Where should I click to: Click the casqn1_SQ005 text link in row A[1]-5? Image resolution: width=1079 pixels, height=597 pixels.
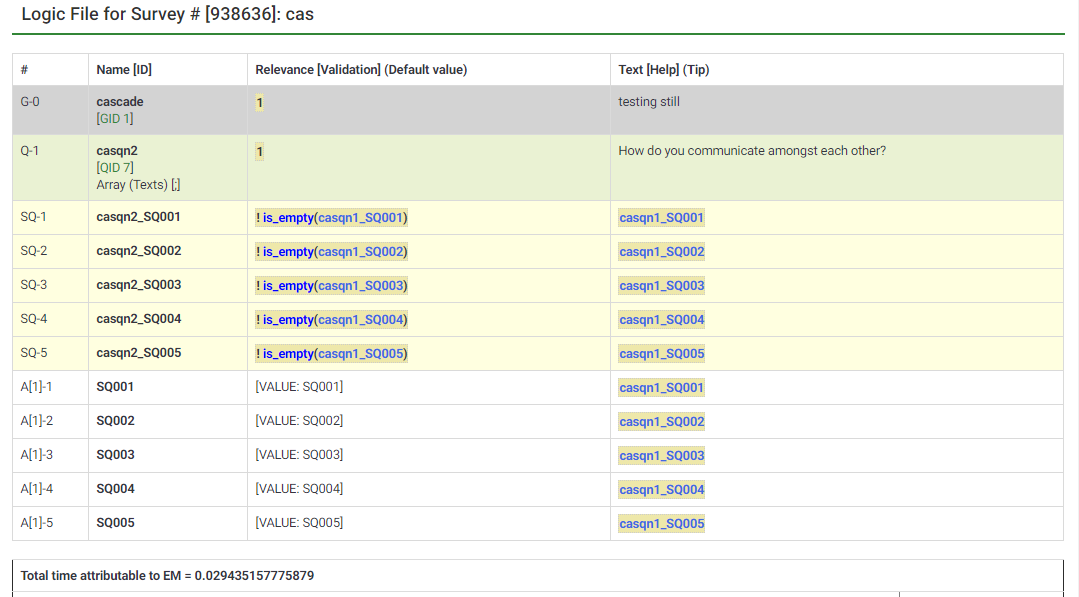661,524
